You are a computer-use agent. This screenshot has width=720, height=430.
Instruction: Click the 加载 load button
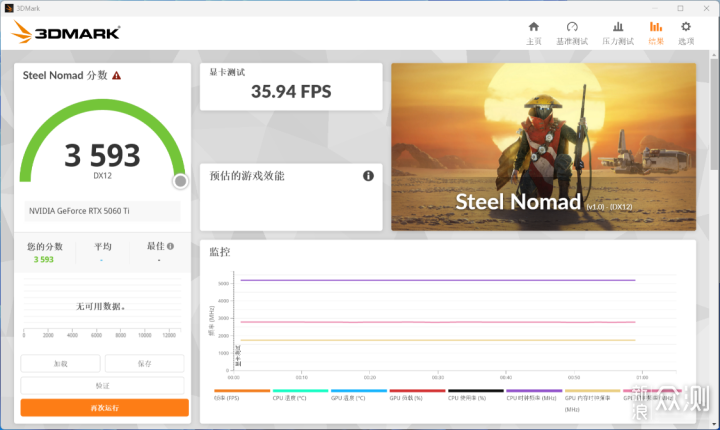60,363
